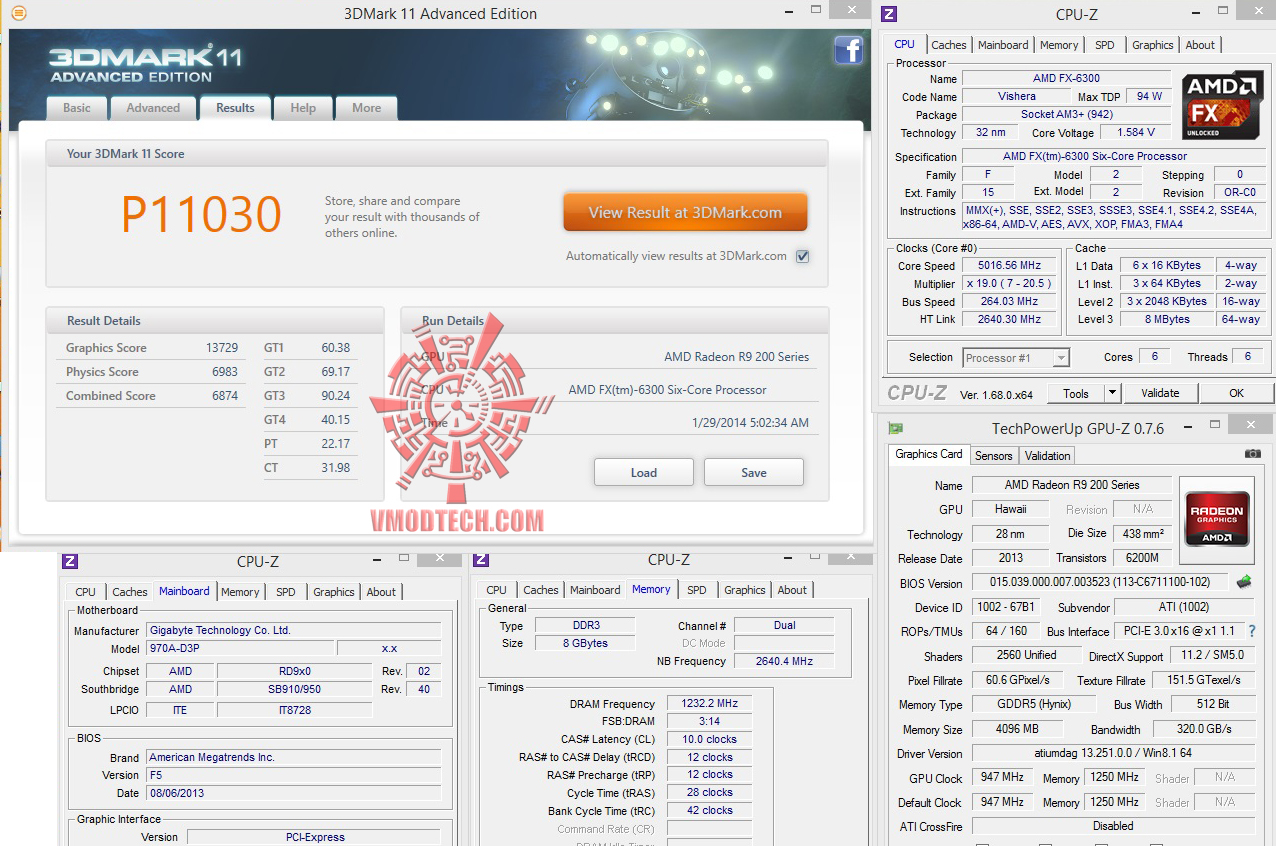This screenshot has height=846, width=1276.
Task: Open the Advanced tab in 3DMark
Action: 153,108
